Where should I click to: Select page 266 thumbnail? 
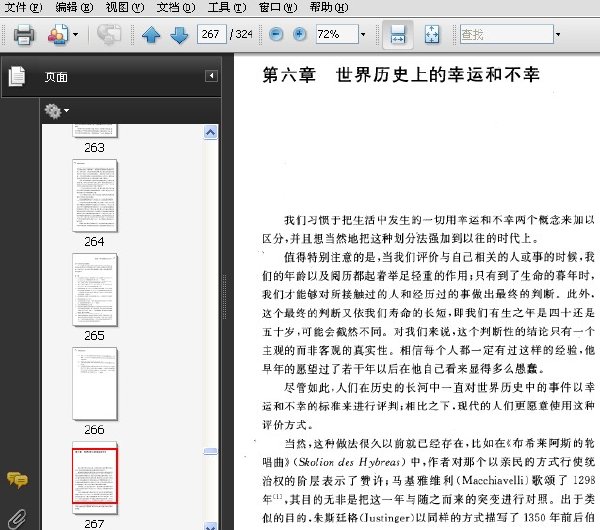tap(95, 384)
